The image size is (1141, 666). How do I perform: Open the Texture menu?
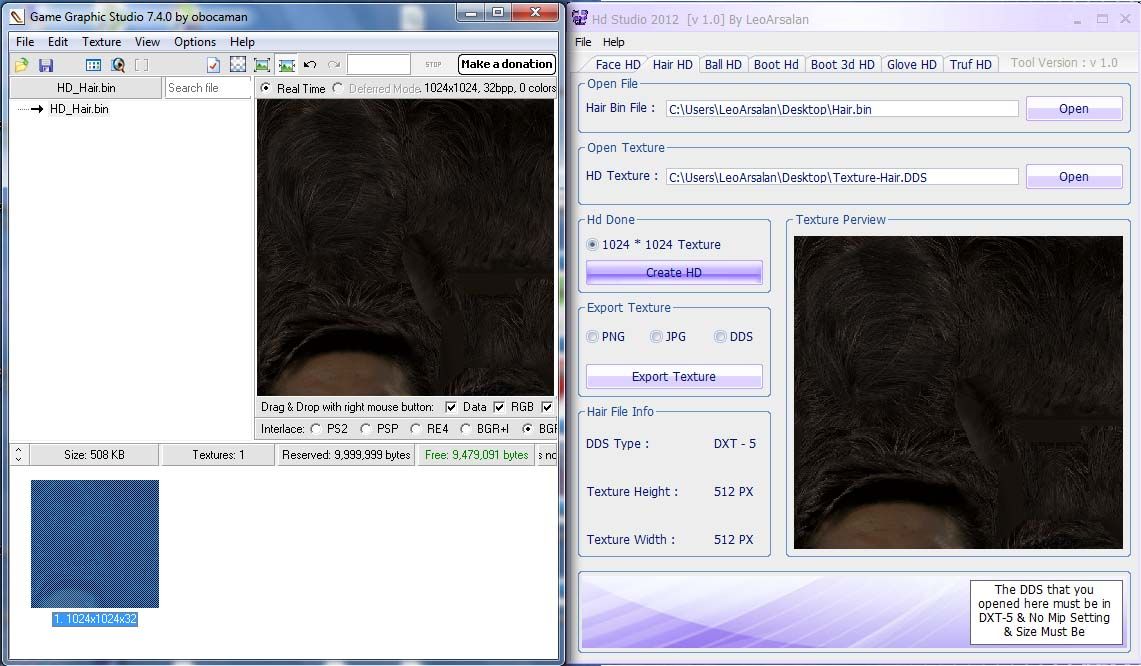(101, 42)
